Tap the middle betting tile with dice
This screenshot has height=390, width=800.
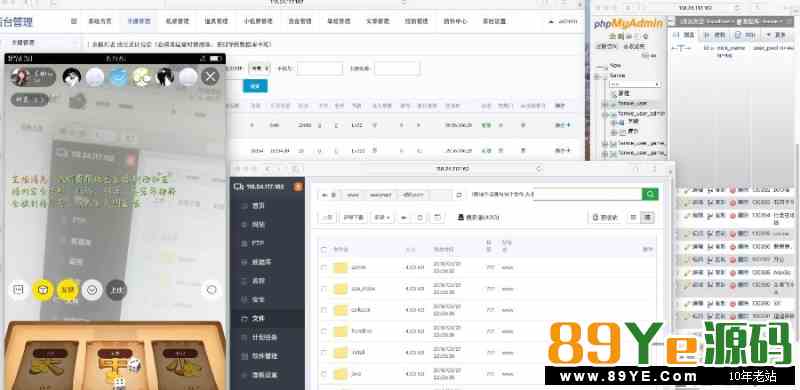point(115,365)
